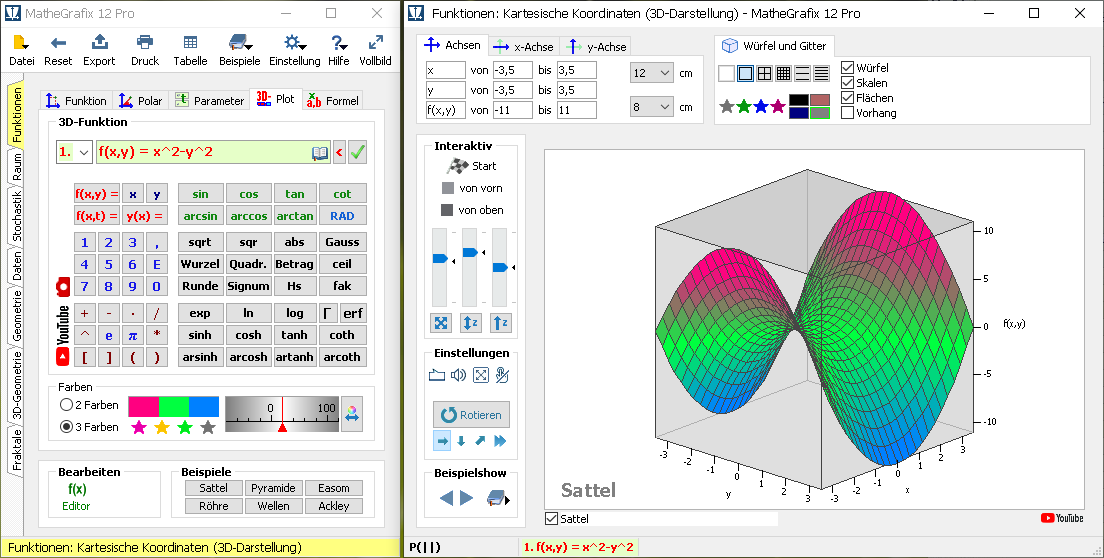The image size is (1104, 558).
Task: Open the Datei file menu icon
Action: point(20,43)
